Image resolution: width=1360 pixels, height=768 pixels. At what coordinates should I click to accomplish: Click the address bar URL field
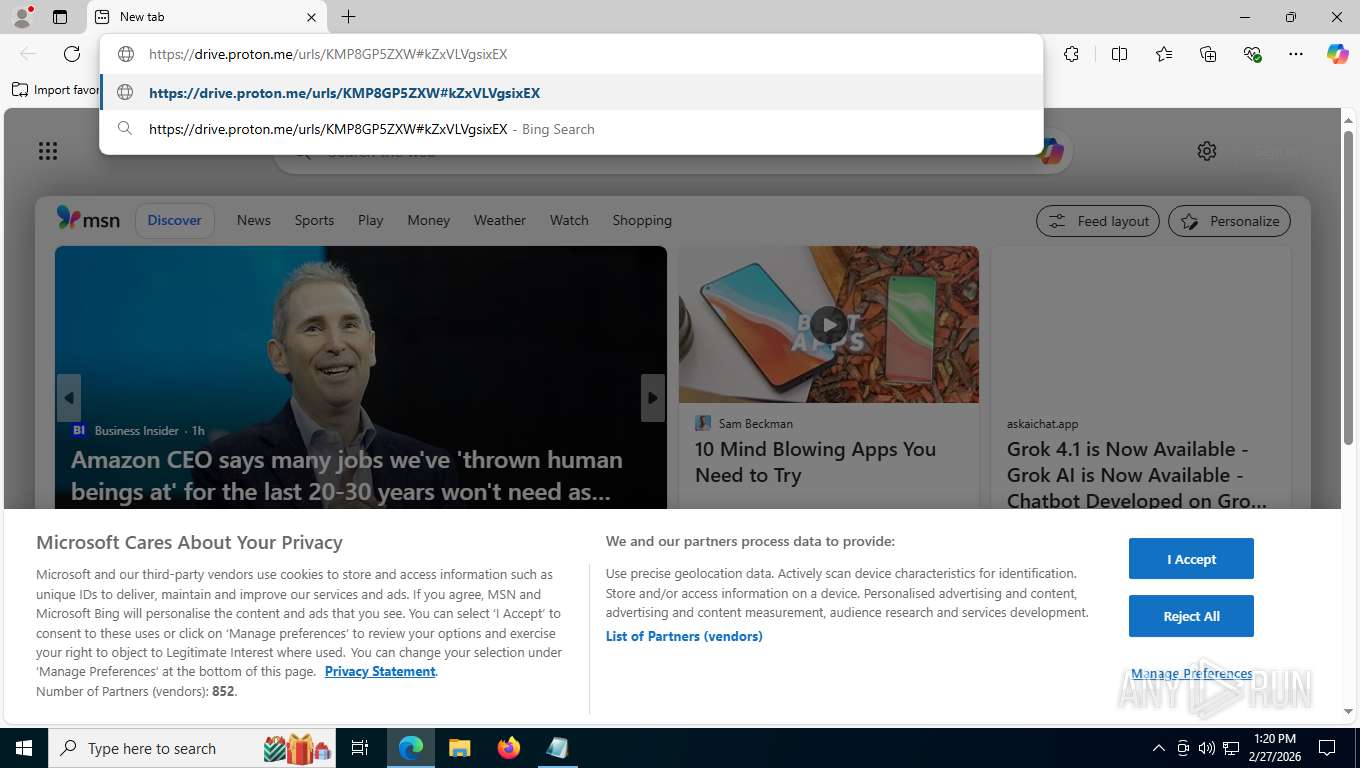point(571,54)
